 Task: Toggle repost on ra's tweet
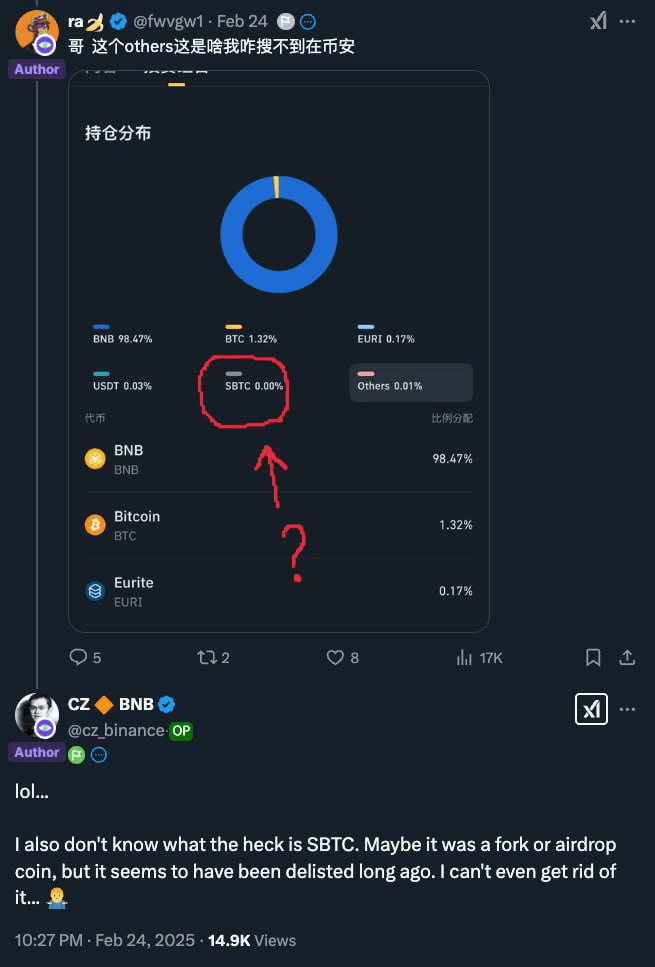coord(207,657)
